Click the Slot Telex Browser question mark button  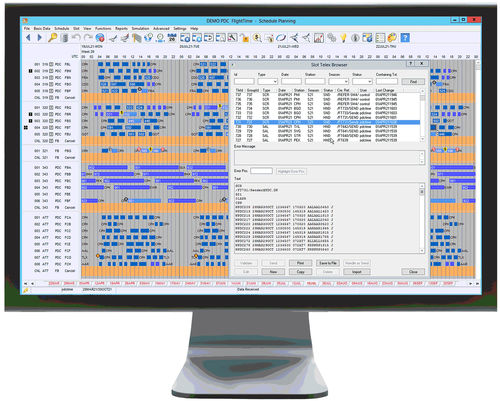[411, 63]
